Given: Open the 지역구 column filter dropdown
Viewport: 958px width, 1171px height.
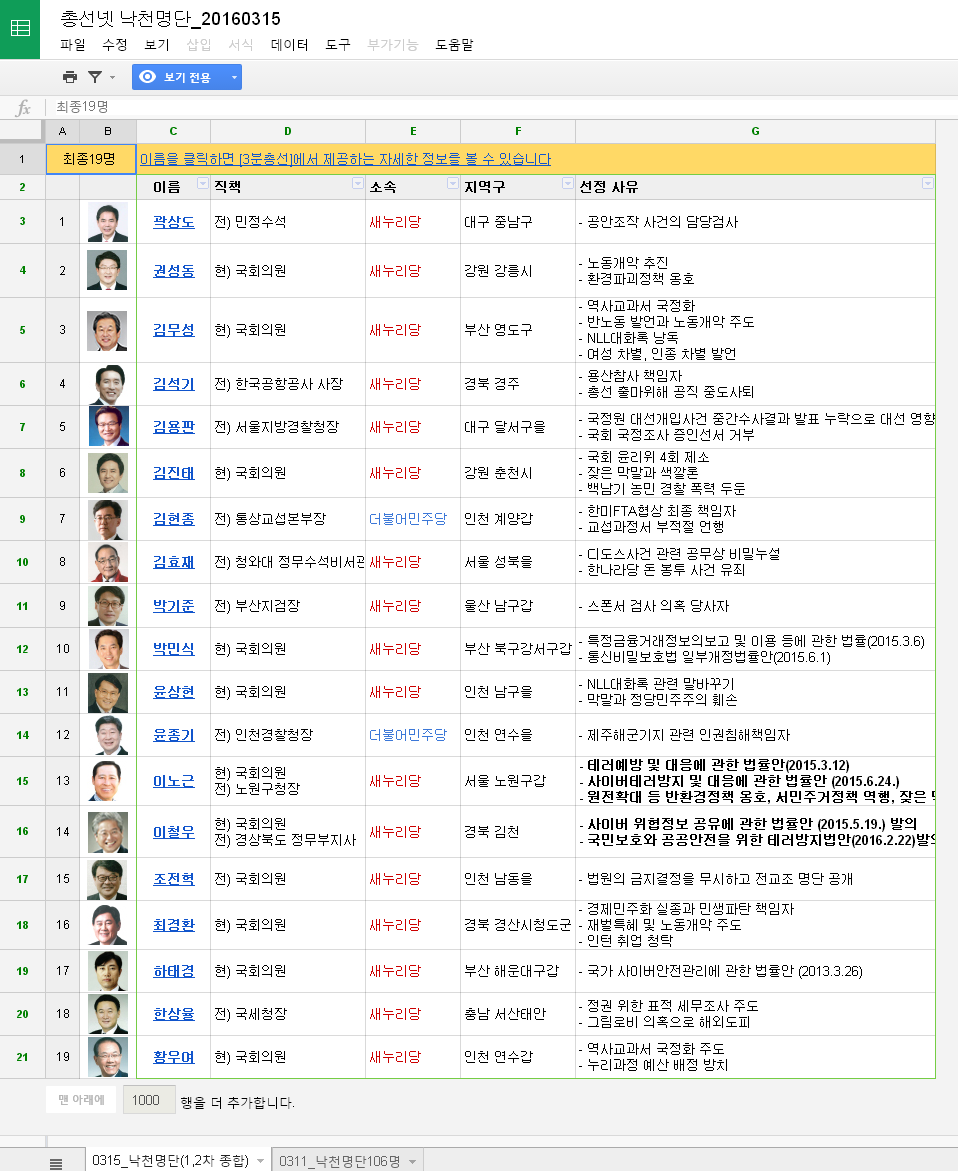Looking at the screenshot, I should [567, 184].
